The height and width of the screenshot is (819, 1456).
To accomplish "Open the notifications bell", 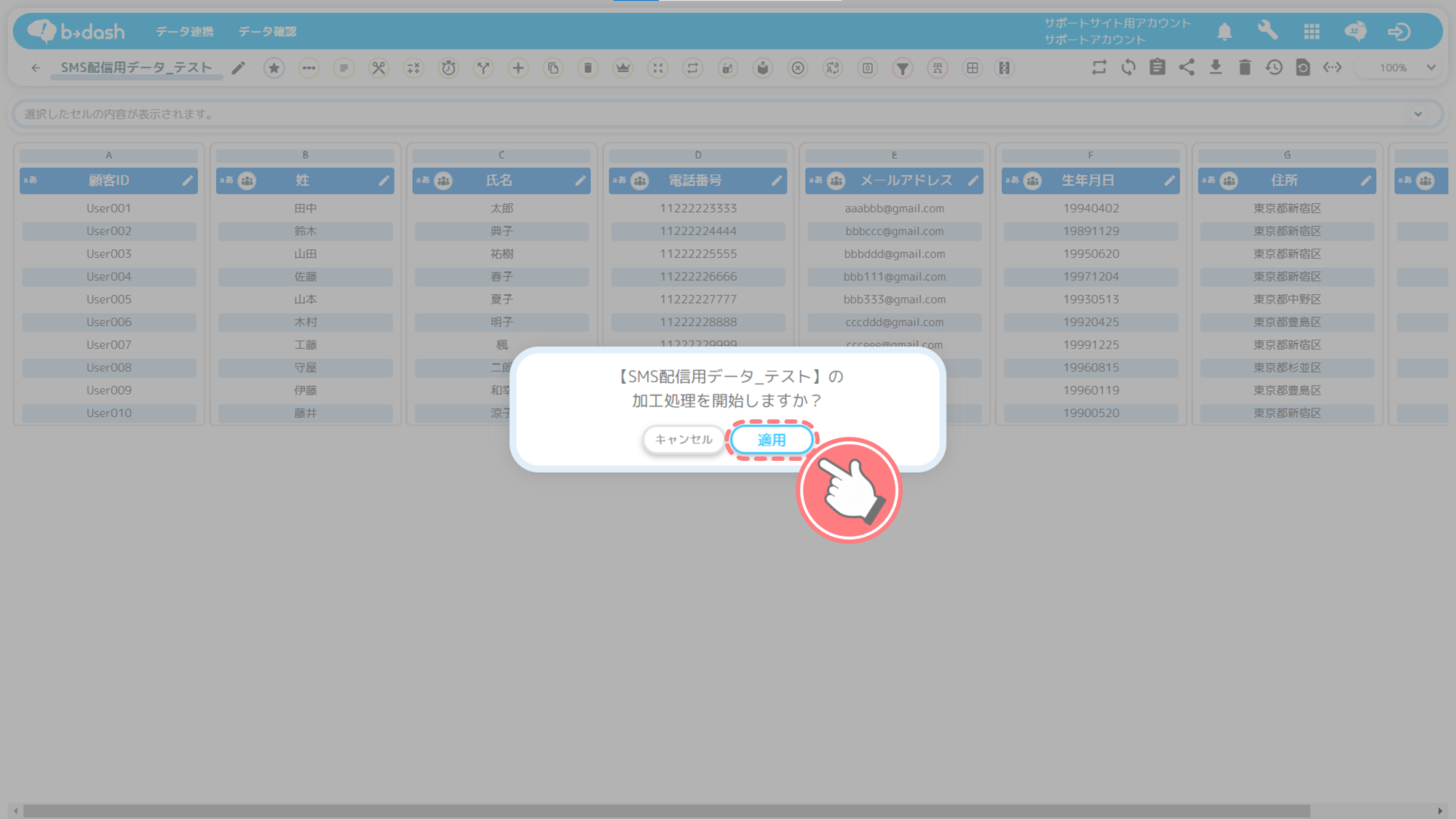I will 1224,31.
